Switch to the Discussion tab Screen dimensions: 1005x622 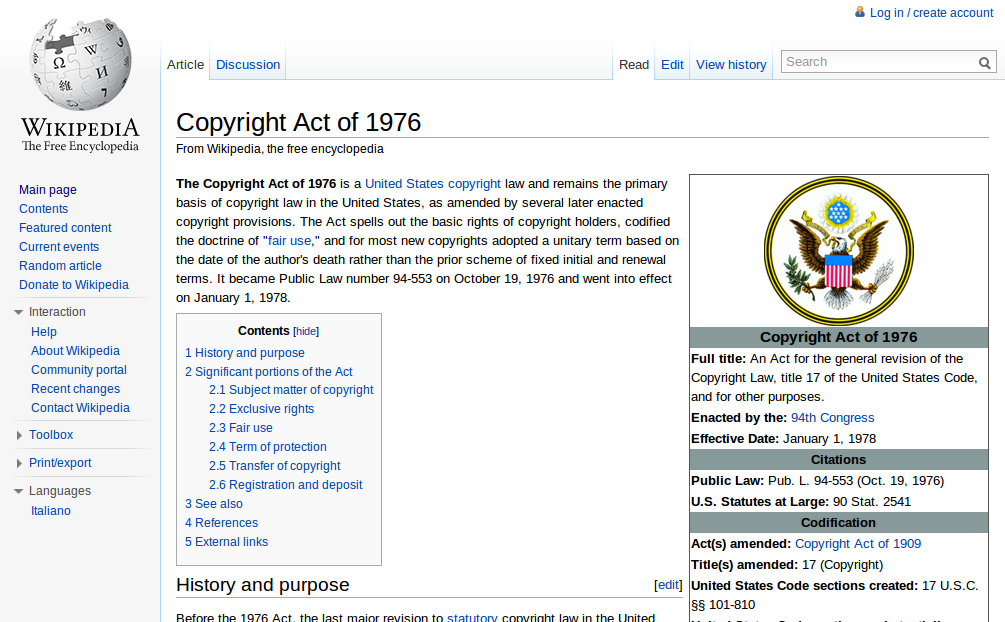248,65
